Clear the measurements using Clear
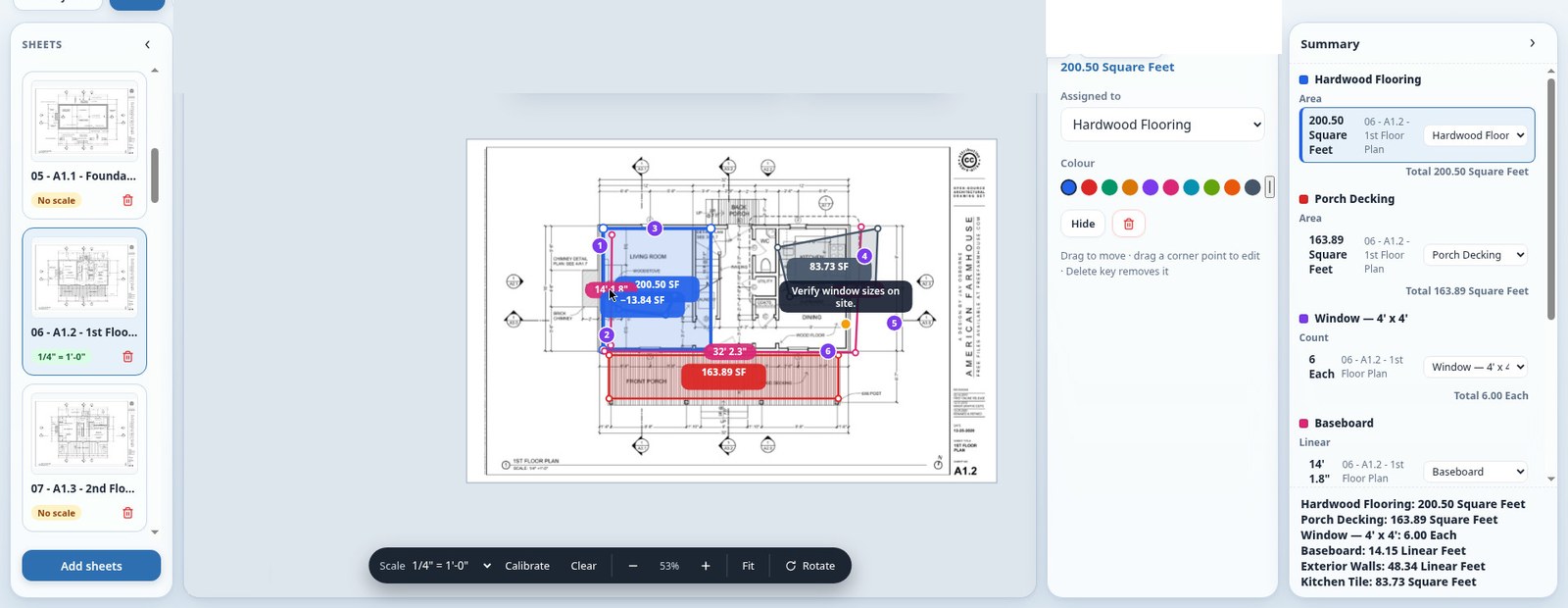1568x608 pixels. click(584, 566)
